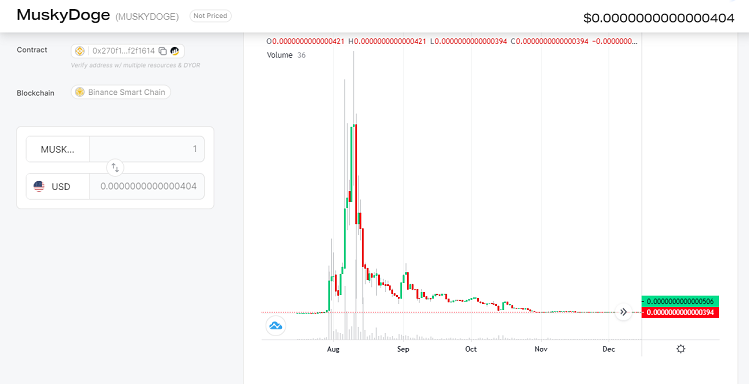The image size is (749, 384).
Task: Click the Nov label on the time axis
Action: coord(541,350)
